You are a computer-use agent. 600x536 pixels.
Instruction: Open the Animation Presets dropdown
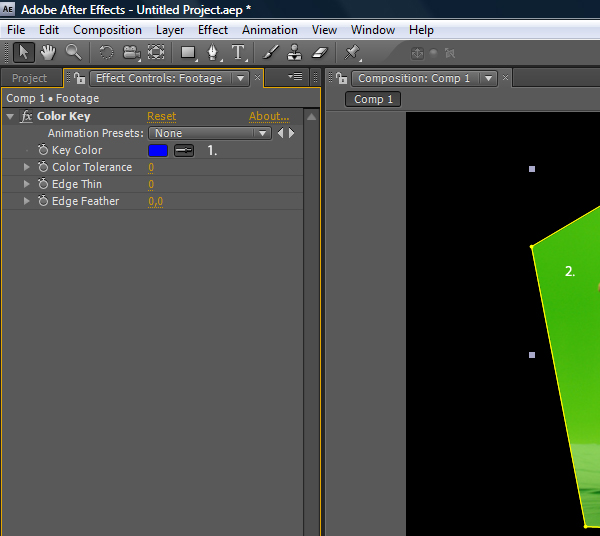(x=210, y=133)
